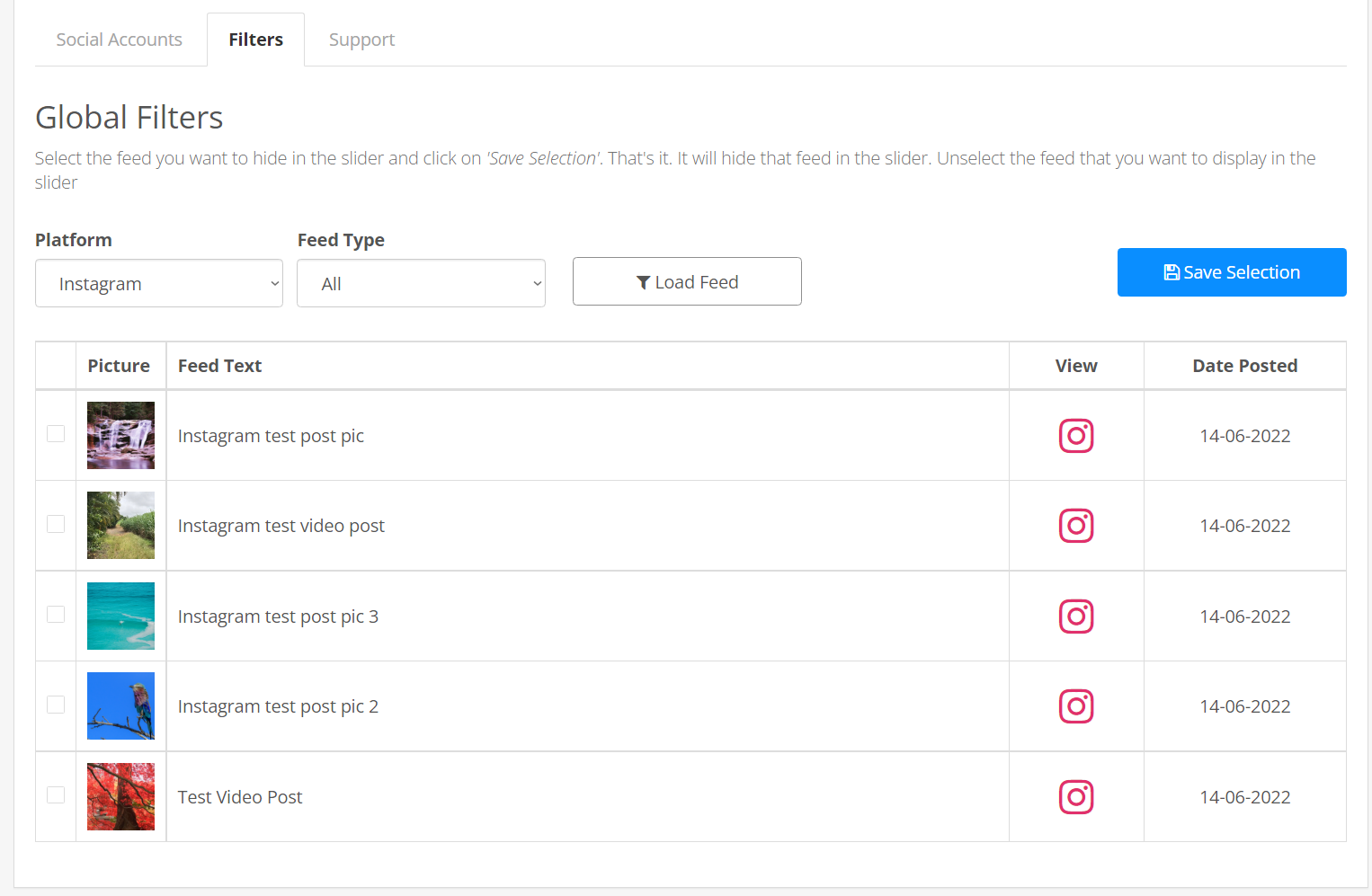Tick checkbox for 'Instagram test post pic'
Viewport: 1372px width, 896px height.
click(x=56, y=434)
